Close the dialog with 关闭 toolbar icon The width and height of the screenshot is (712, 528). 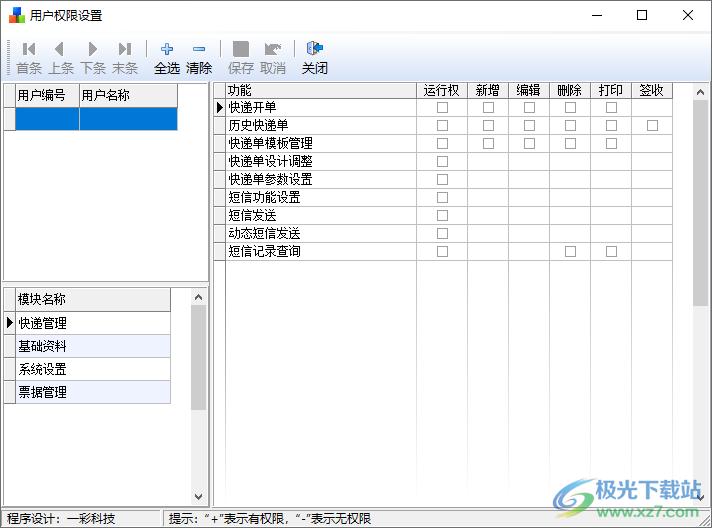tap(315, 49)
